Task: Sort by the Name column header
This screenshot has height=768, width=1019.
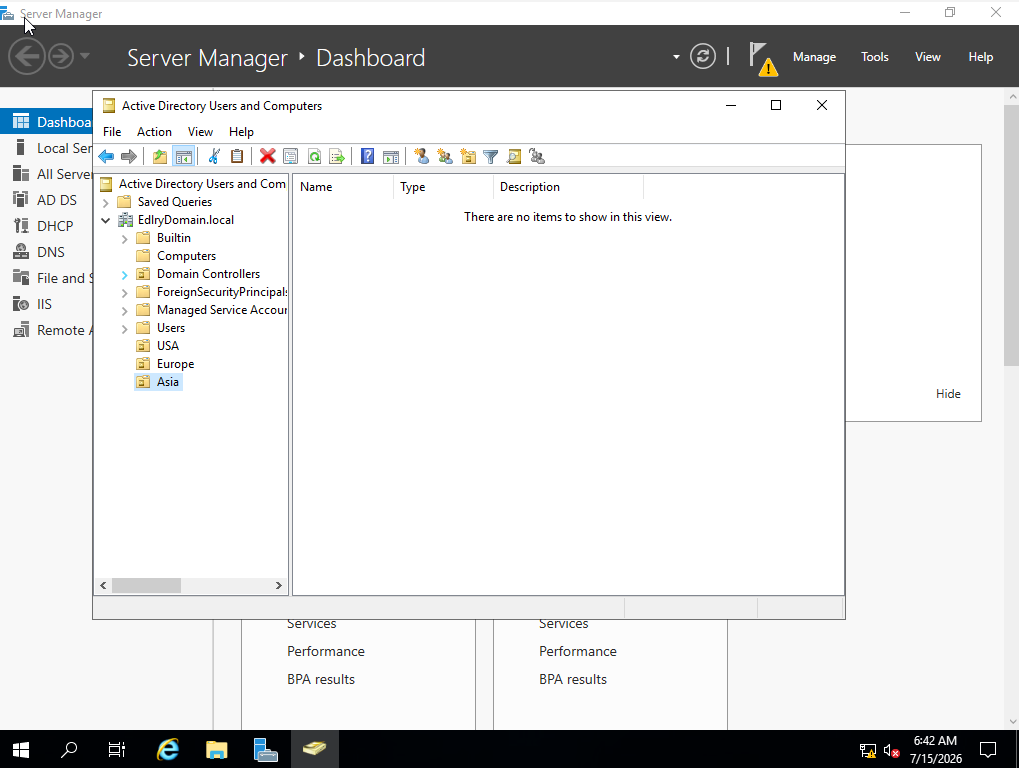Action: coord(342,186)
